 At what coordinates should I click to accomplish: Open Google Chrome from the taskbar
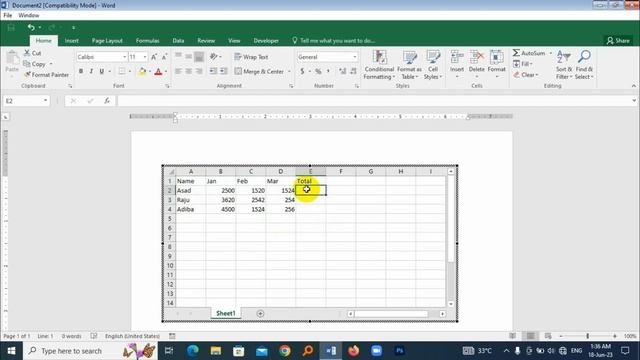click(x=284, y=350)
